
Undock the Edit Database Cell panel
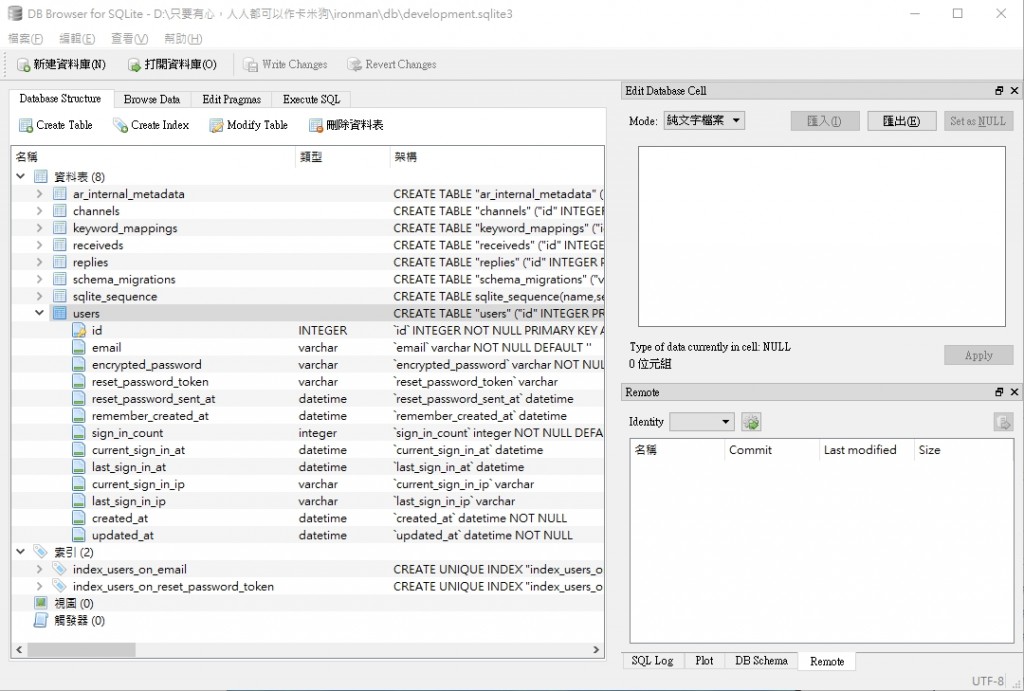click(999, 91)
